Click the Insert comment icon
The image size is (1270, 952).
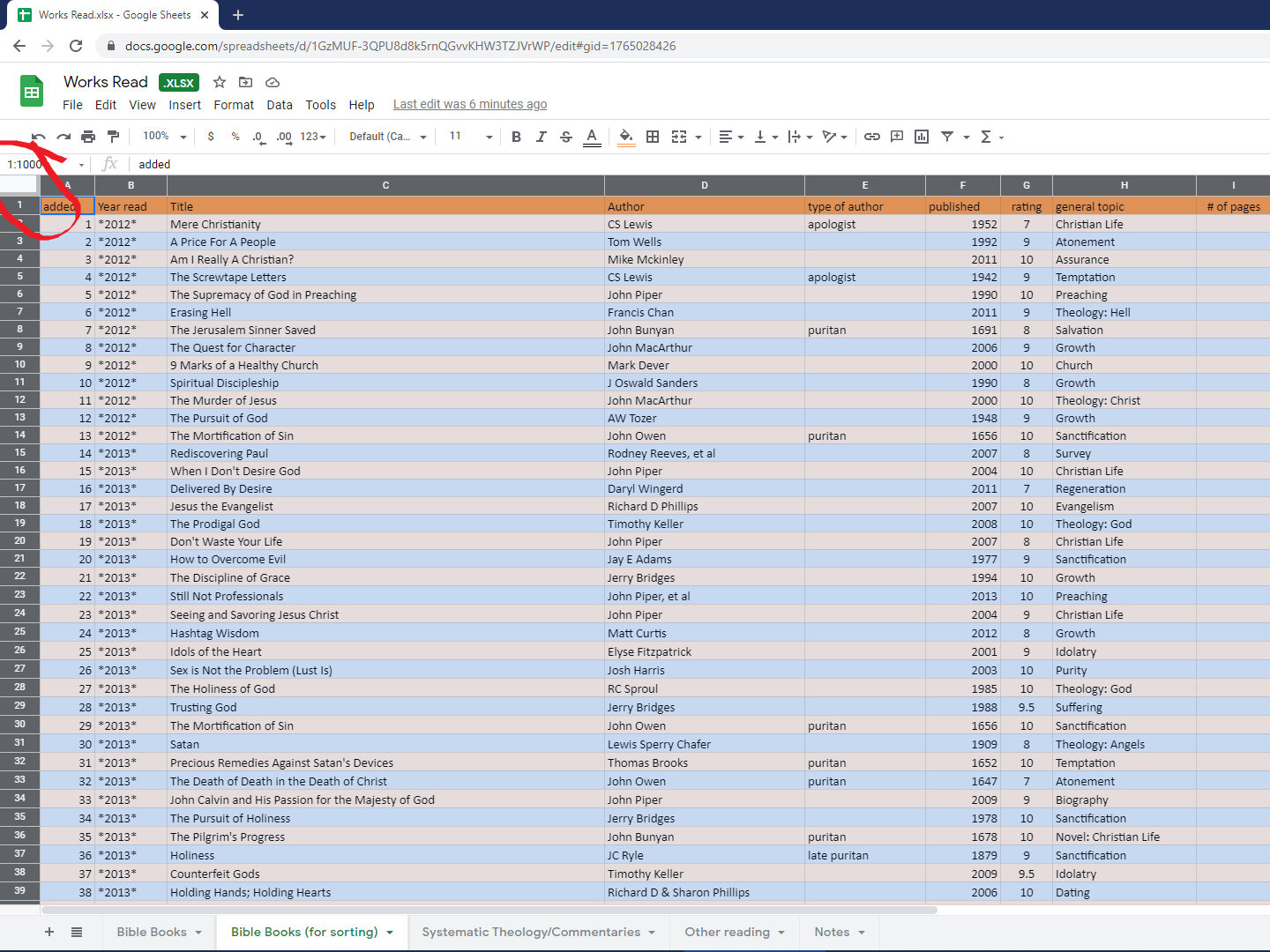click(x=897, y=137)
